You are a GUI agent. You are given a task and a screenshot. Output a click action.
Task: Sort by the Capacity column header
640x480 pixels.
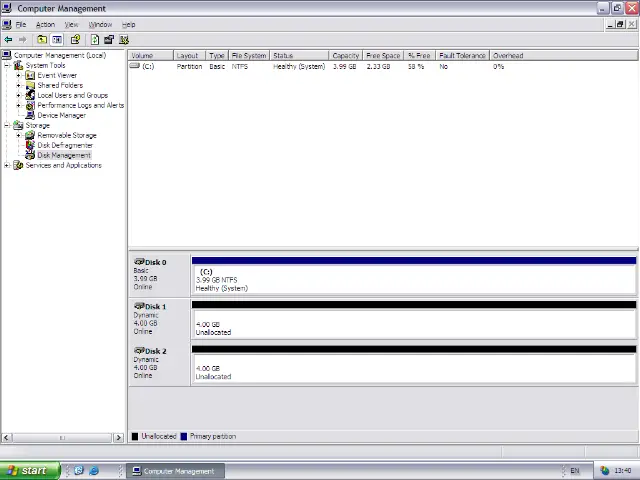tap(346, 56)
